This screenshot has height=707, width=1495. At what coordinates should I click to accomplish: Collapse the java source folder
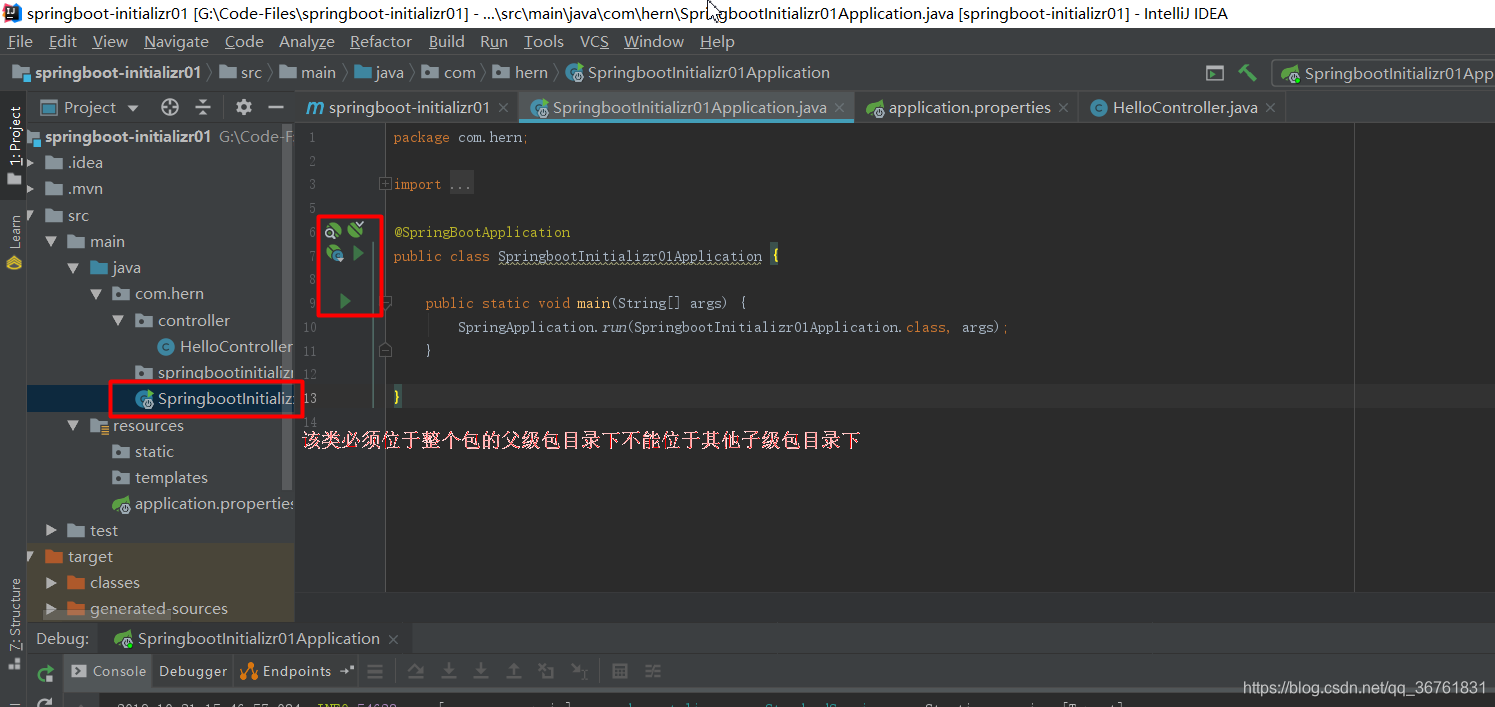point(73,268)
